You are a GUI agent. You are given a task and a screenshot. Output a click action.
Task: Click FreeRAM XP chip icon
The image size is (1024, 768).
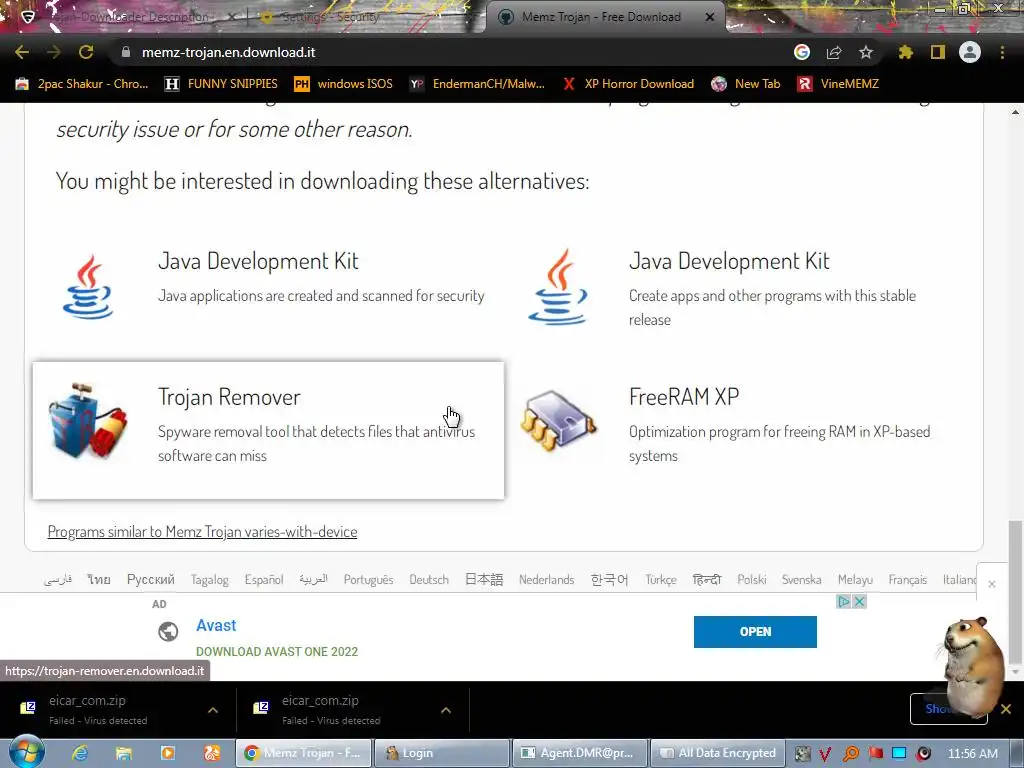coord(558,421)
